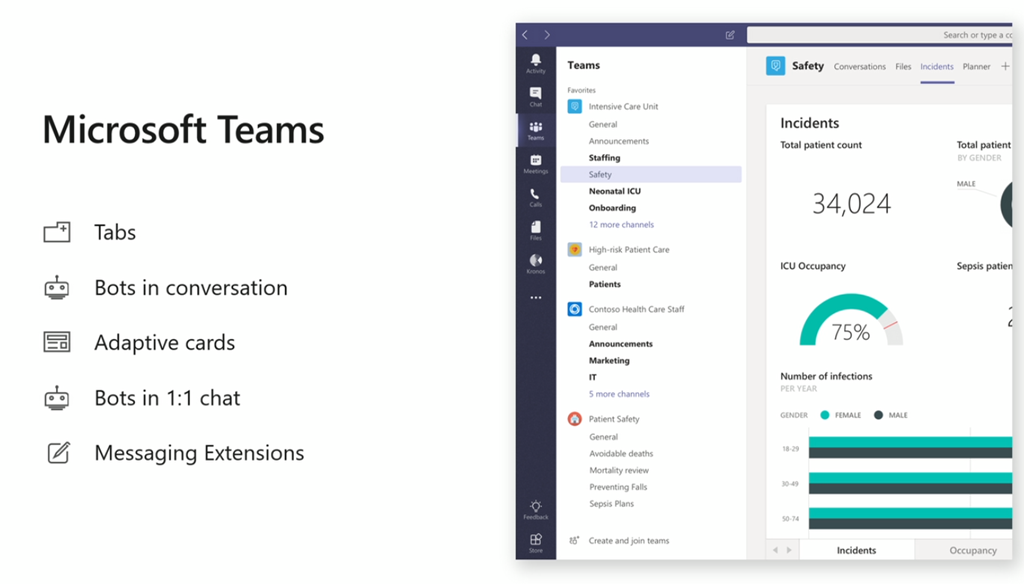Start a new chat with compose icon

[x=730, y=35]
